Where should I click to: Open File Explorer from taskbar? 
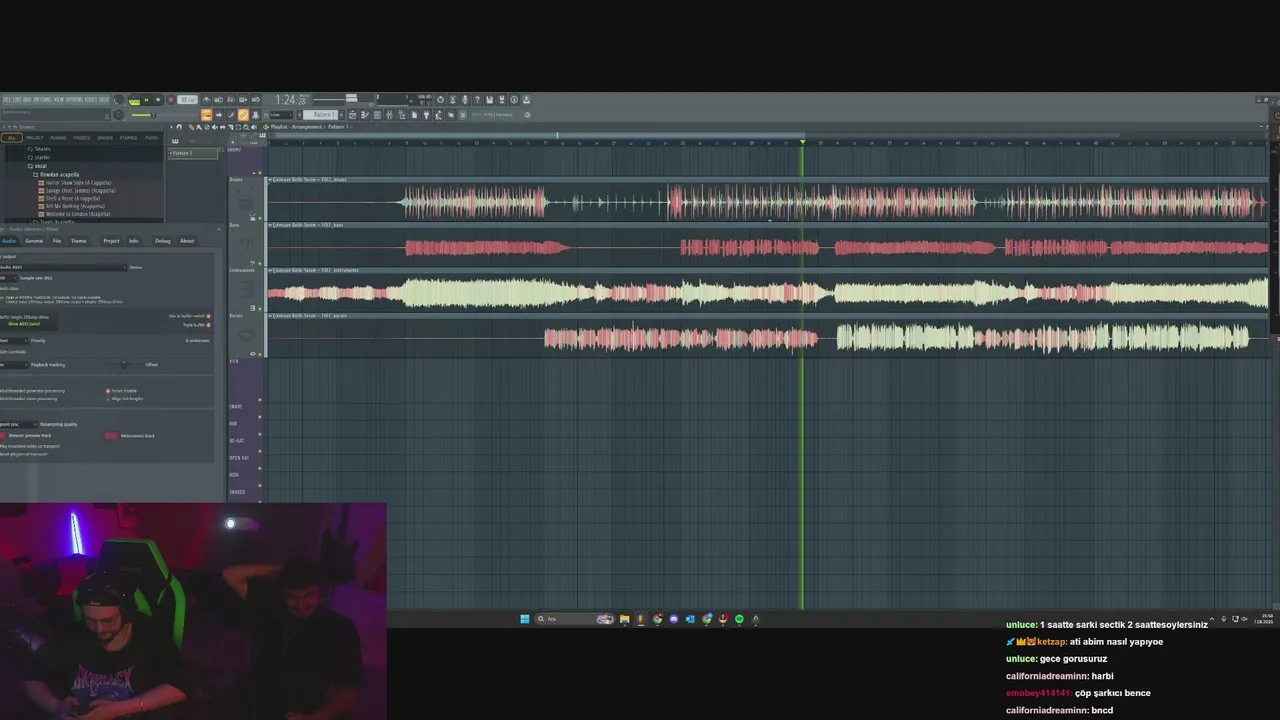point(624,619)
